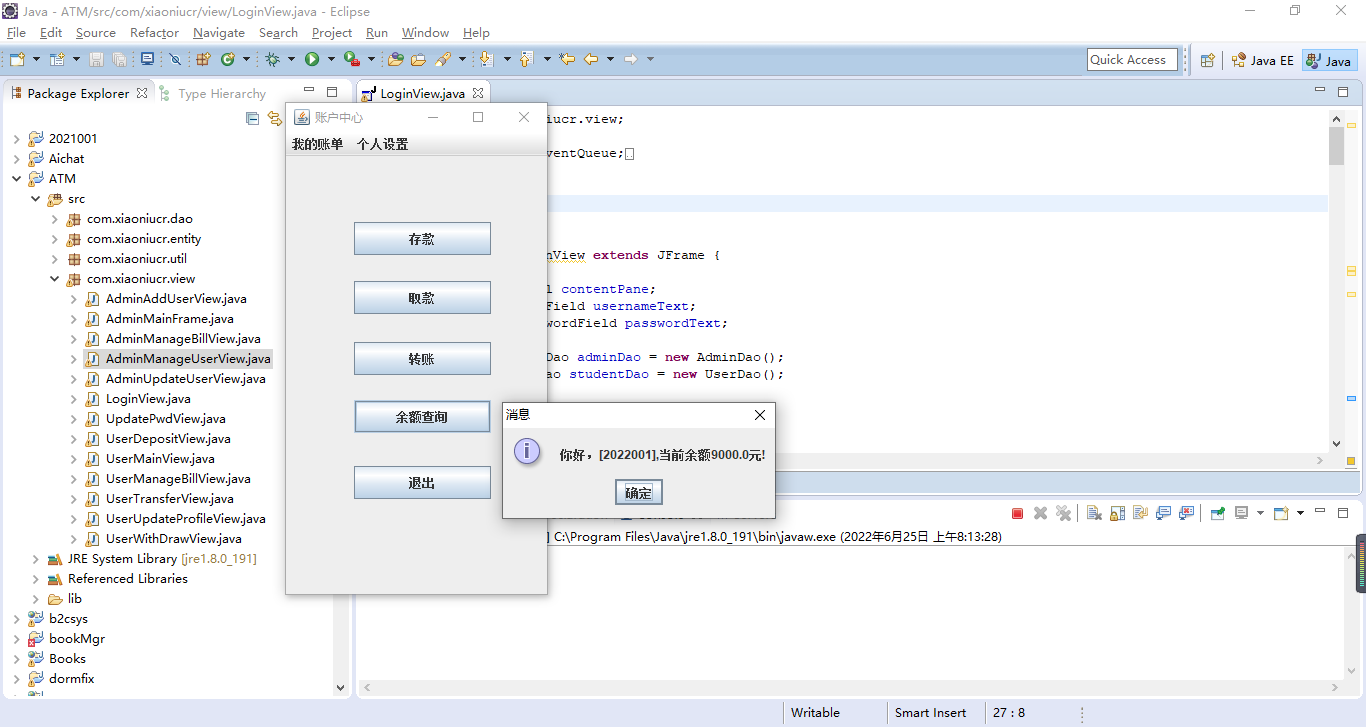Click the 存款 button
Viewport: 1366px width, 727px height.
coord(422,239)
